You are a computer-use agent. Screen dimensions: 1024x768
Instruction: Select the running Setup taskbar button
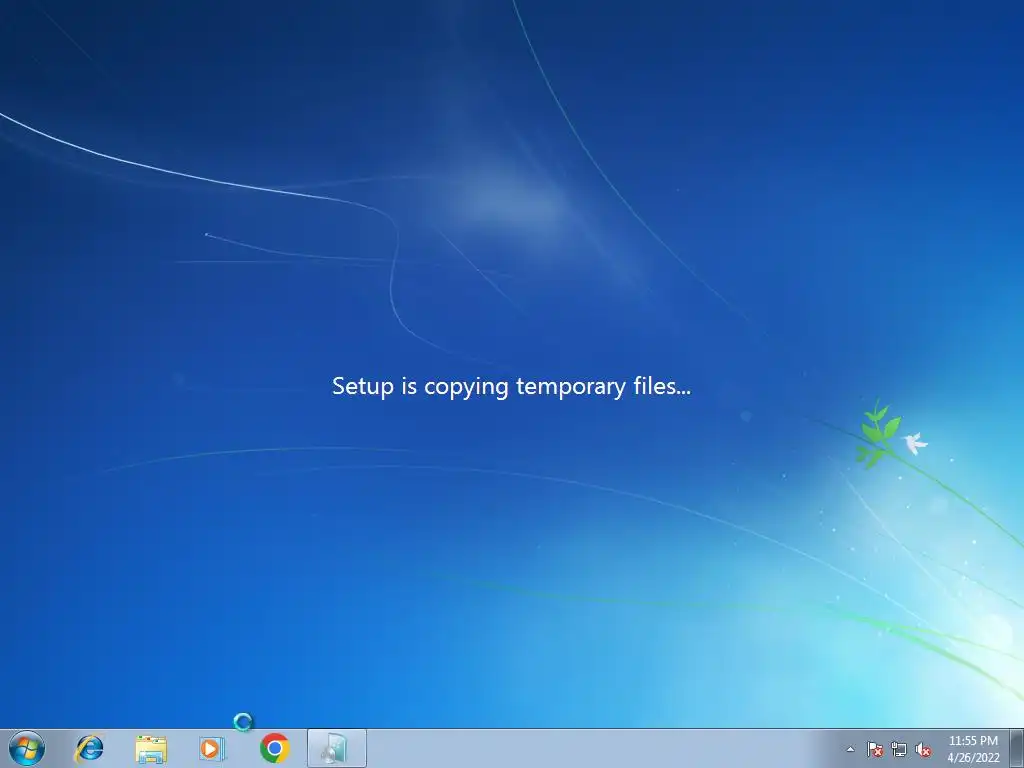click(x=336, y=748)
